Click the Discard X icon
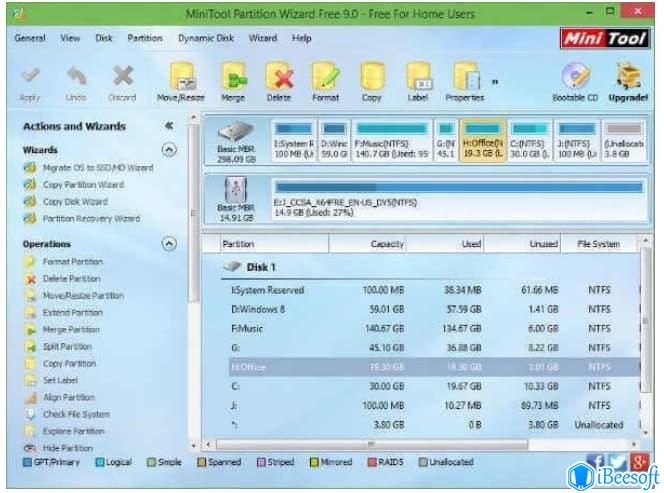 [x=123, y=76]
